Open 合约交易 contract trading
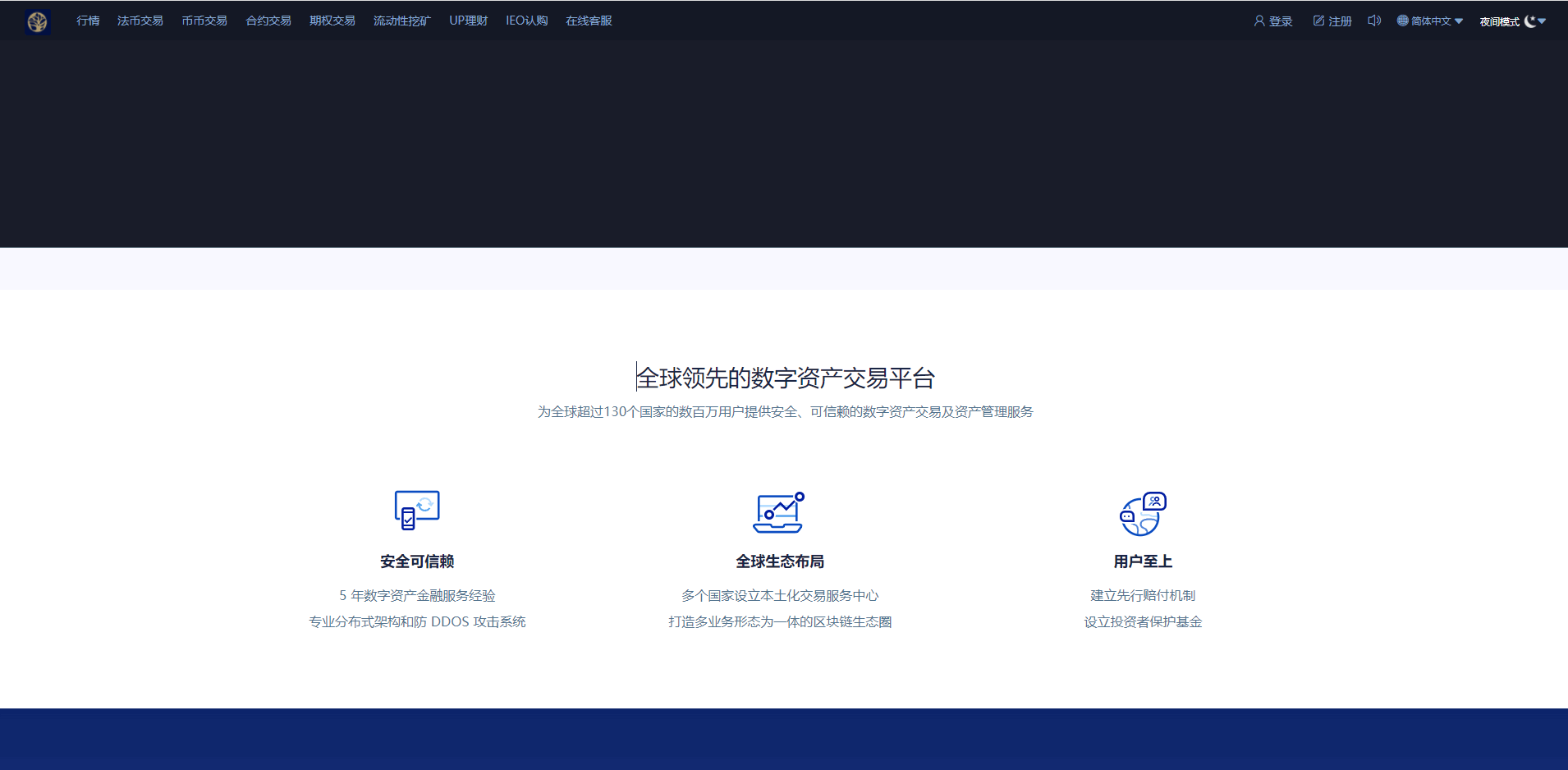Screen dimensions: 1568x770 pos(268,21)
